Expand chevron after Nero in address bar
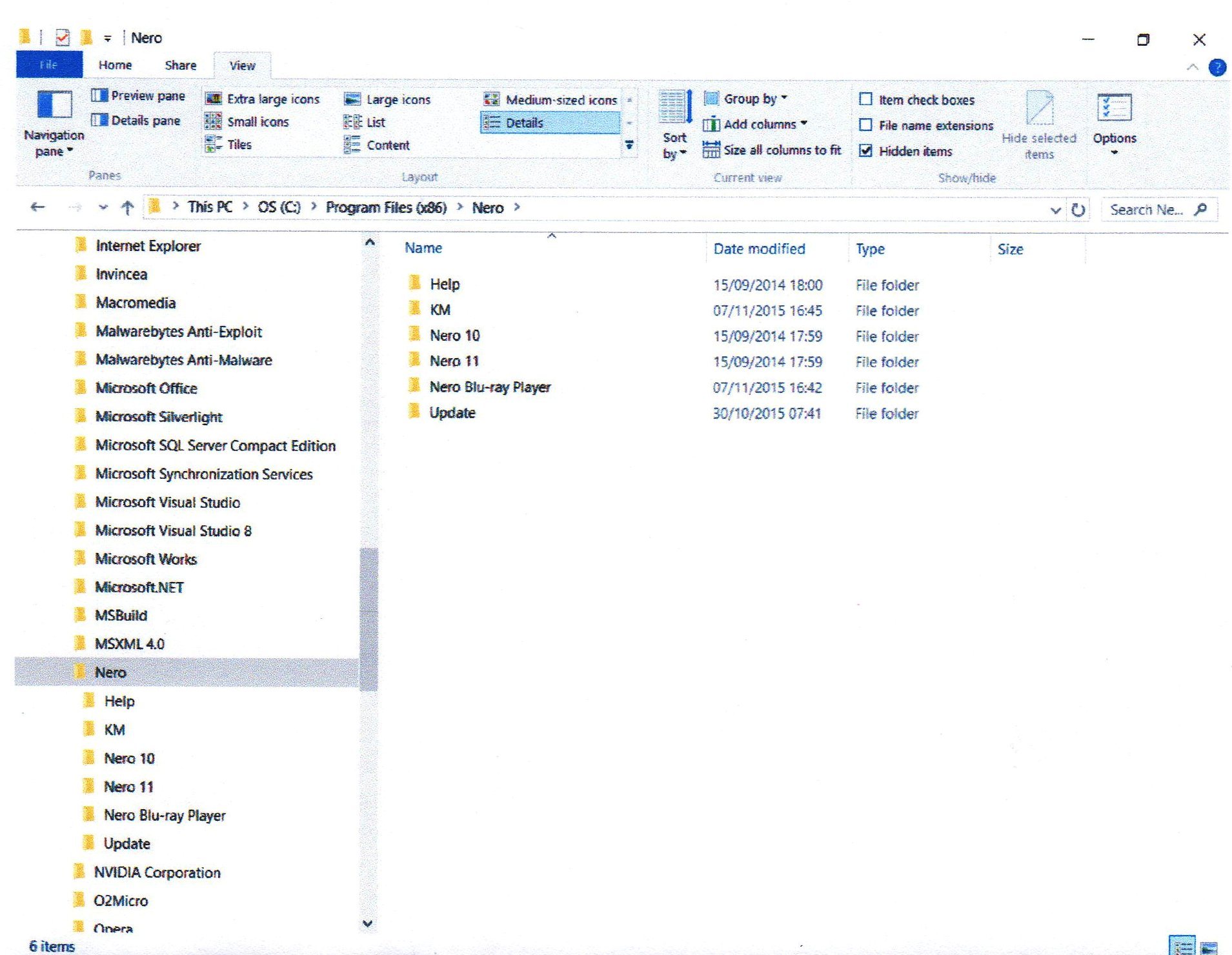 pyautogui.click(x=516, y=207)
